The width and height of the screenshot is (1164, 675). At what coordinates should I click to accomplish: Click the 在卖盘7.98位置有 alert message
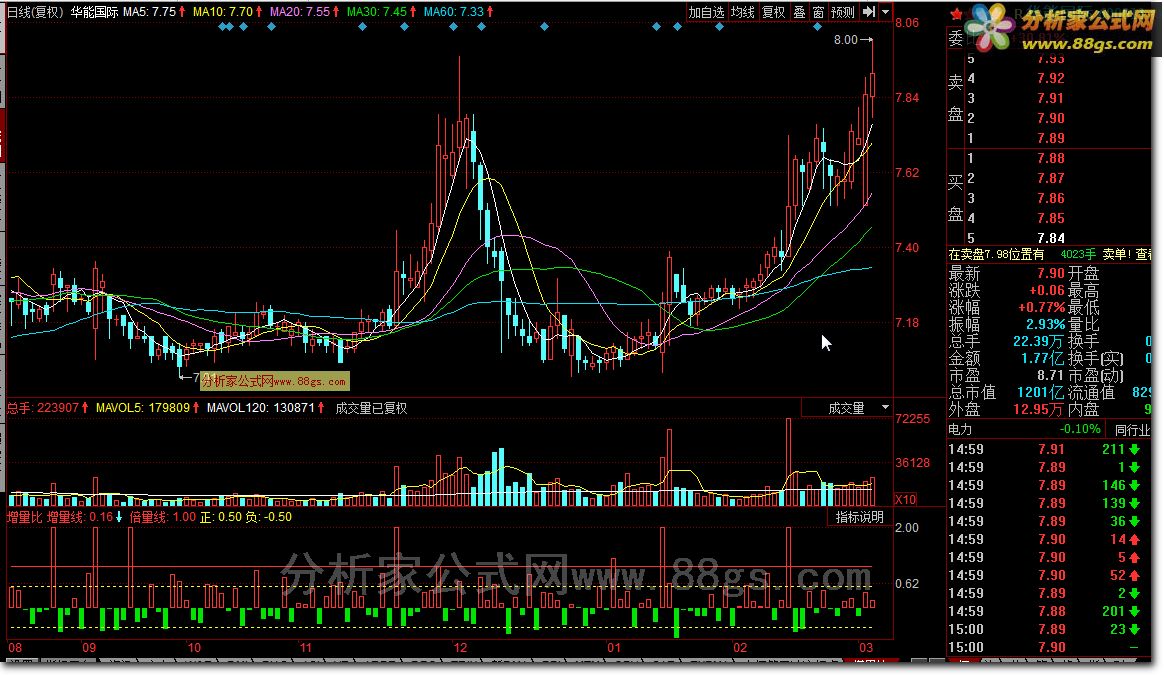click(x=996, y=254)
